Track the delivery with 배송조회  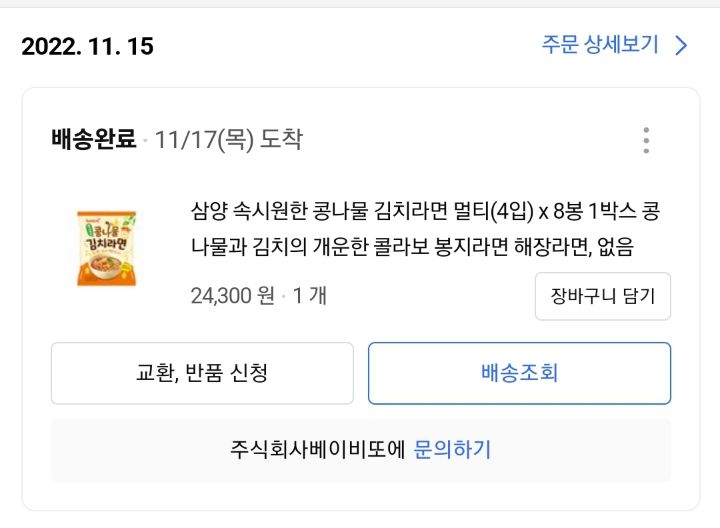coord(519,373)
